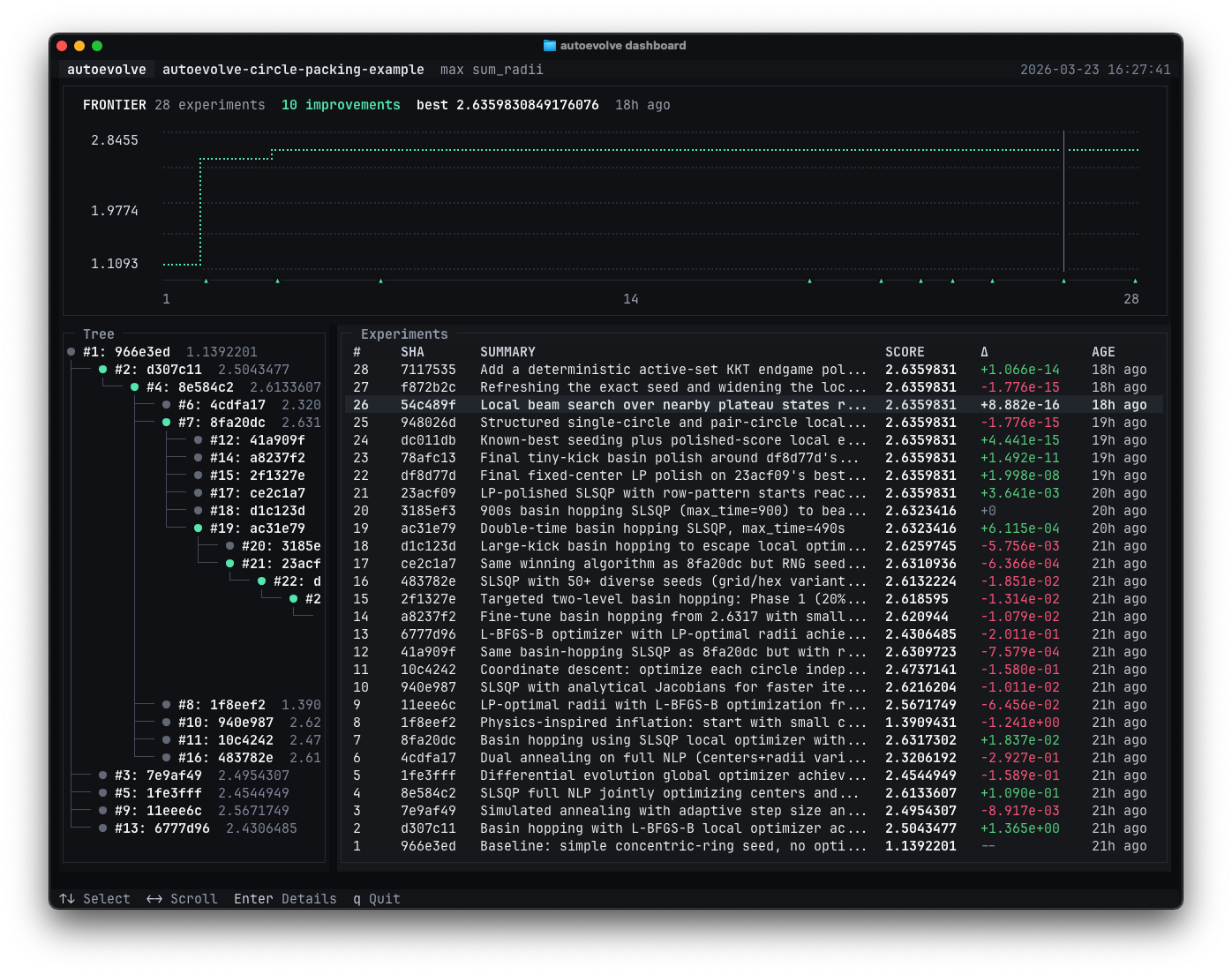1232x974 pixels.
Task: Select tree node #9: 11eee6c
Action: (x=194, y=811)
